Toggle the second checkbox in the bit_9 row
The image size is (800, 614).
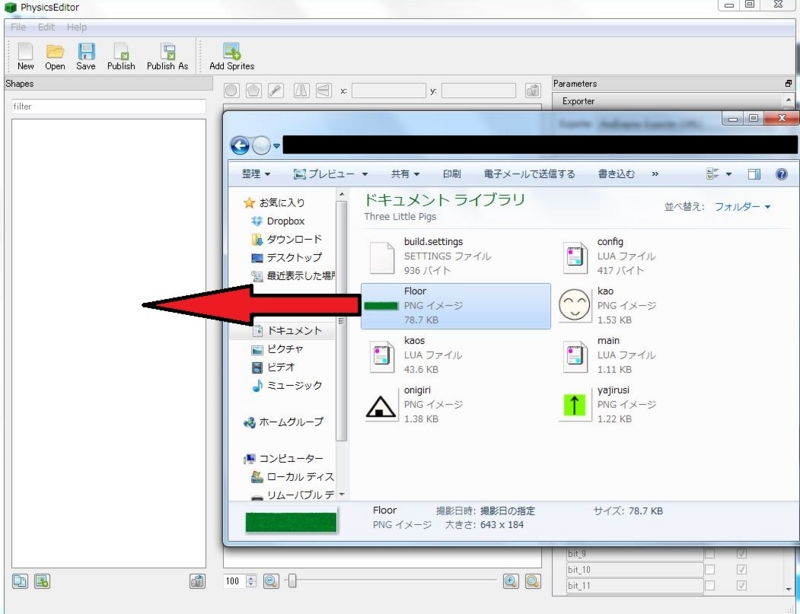point(742,554)
